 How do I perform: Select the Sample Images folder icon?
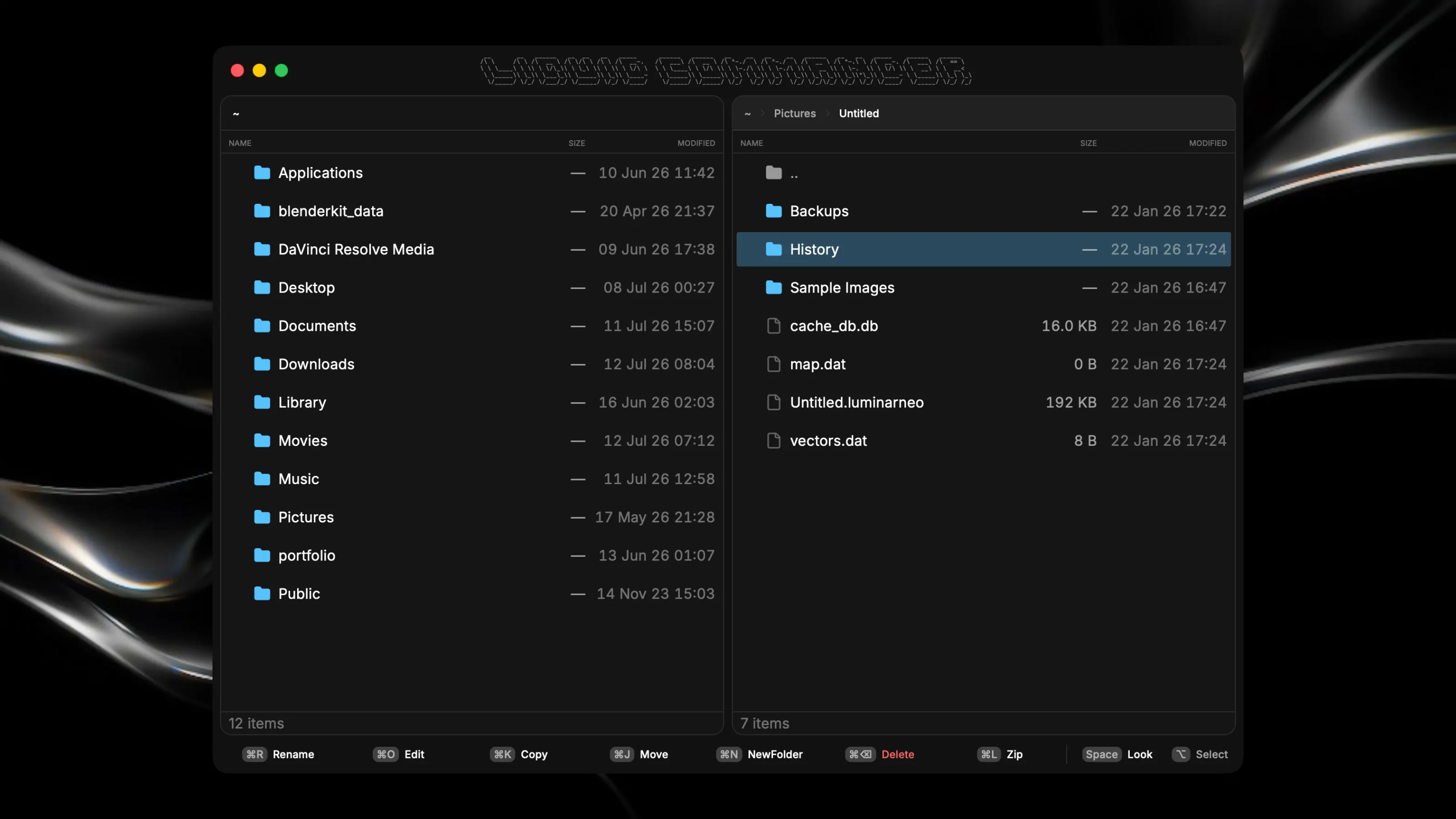point(774,287)
